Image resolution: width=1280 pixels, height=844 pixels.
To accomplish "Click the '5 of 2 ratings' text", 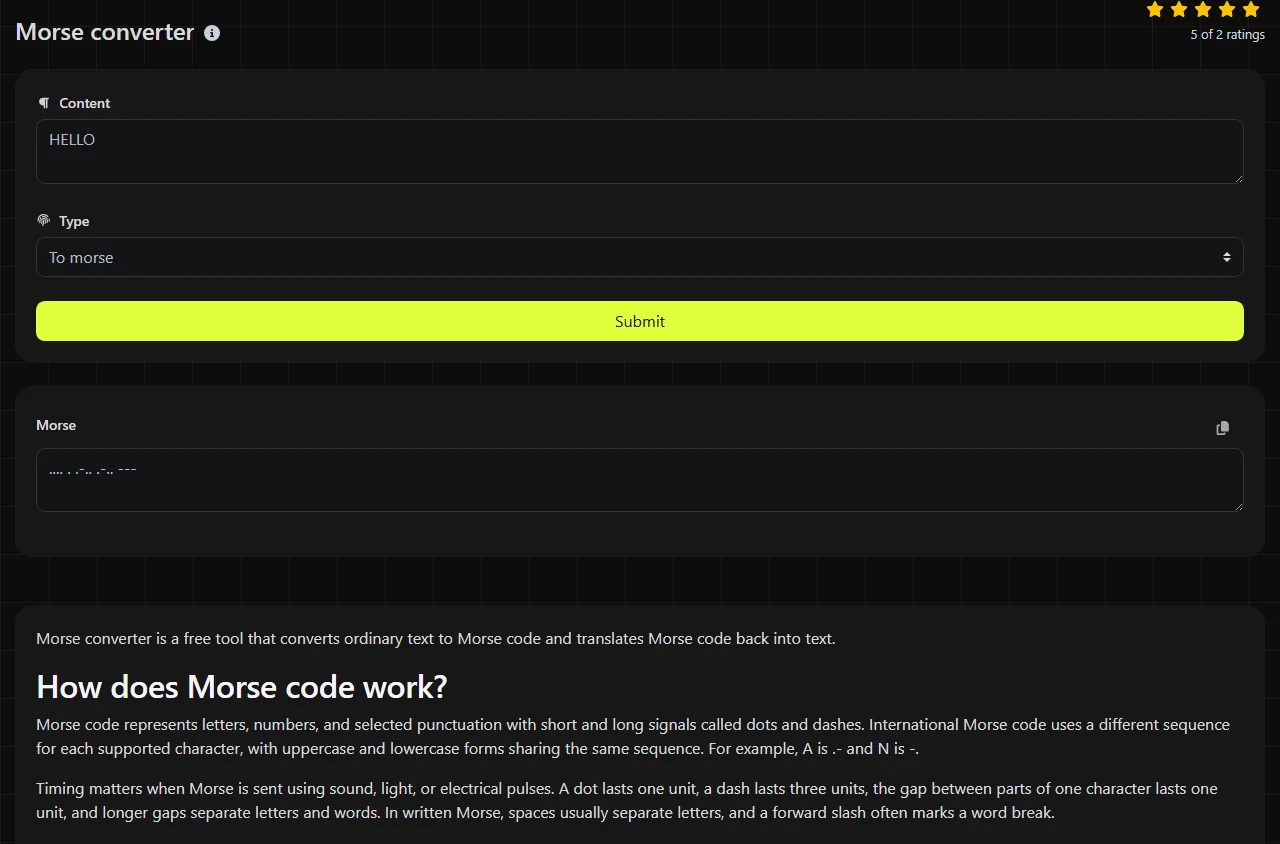I will tap(1227, 35).
